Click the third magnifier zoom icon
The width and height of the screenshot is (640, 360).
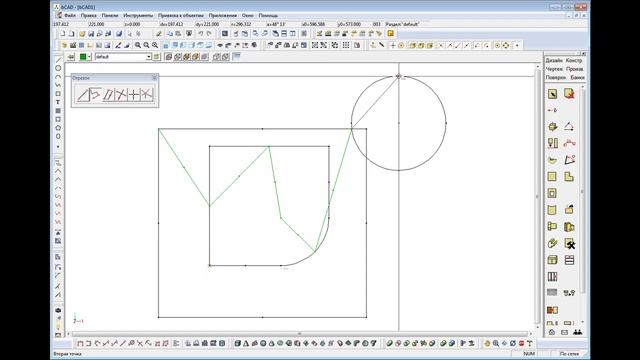click(x=155, y=45)
